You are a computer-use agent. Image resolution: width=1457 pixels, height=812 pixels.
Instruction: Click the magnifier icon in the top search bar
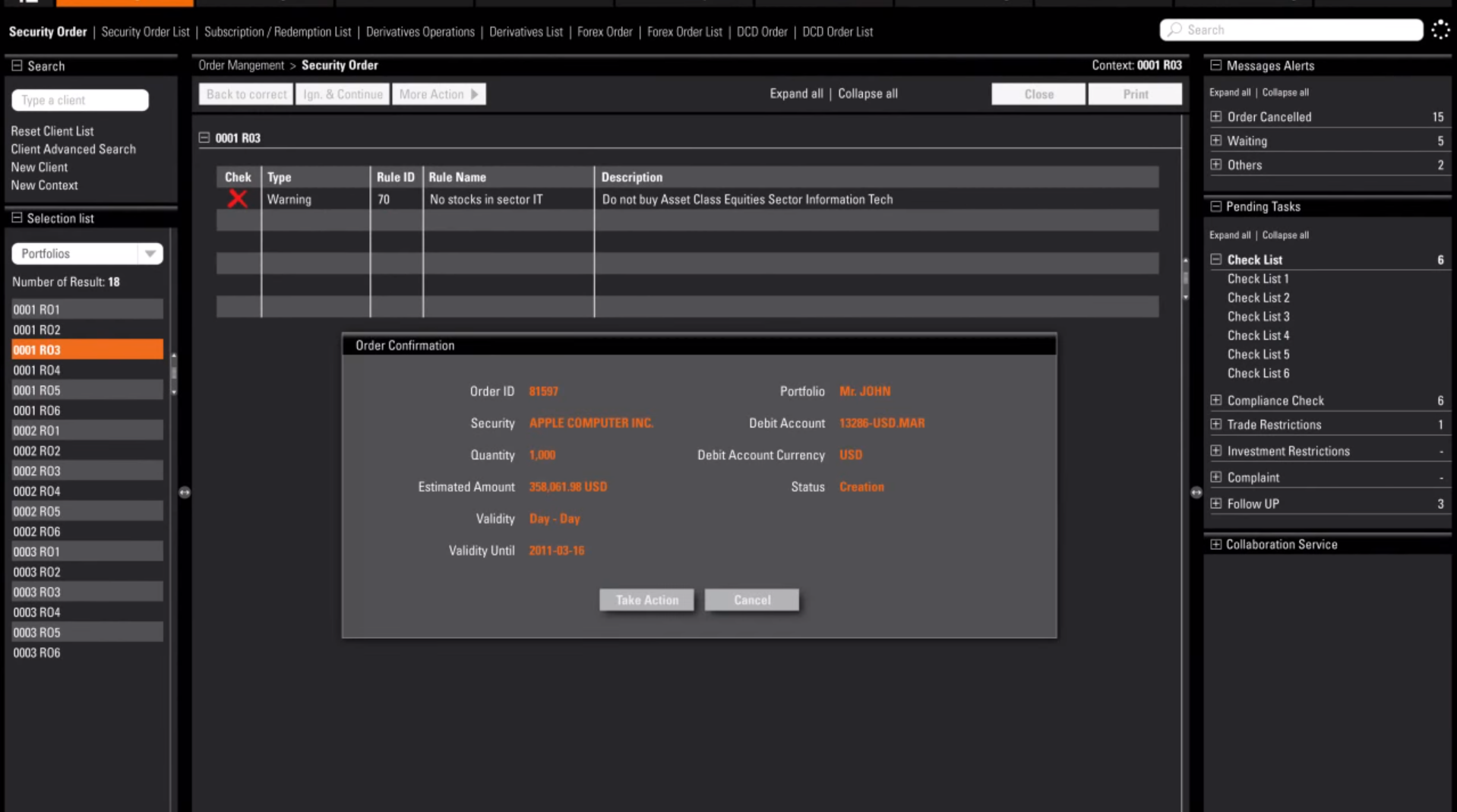click(x=1174, y=29)
